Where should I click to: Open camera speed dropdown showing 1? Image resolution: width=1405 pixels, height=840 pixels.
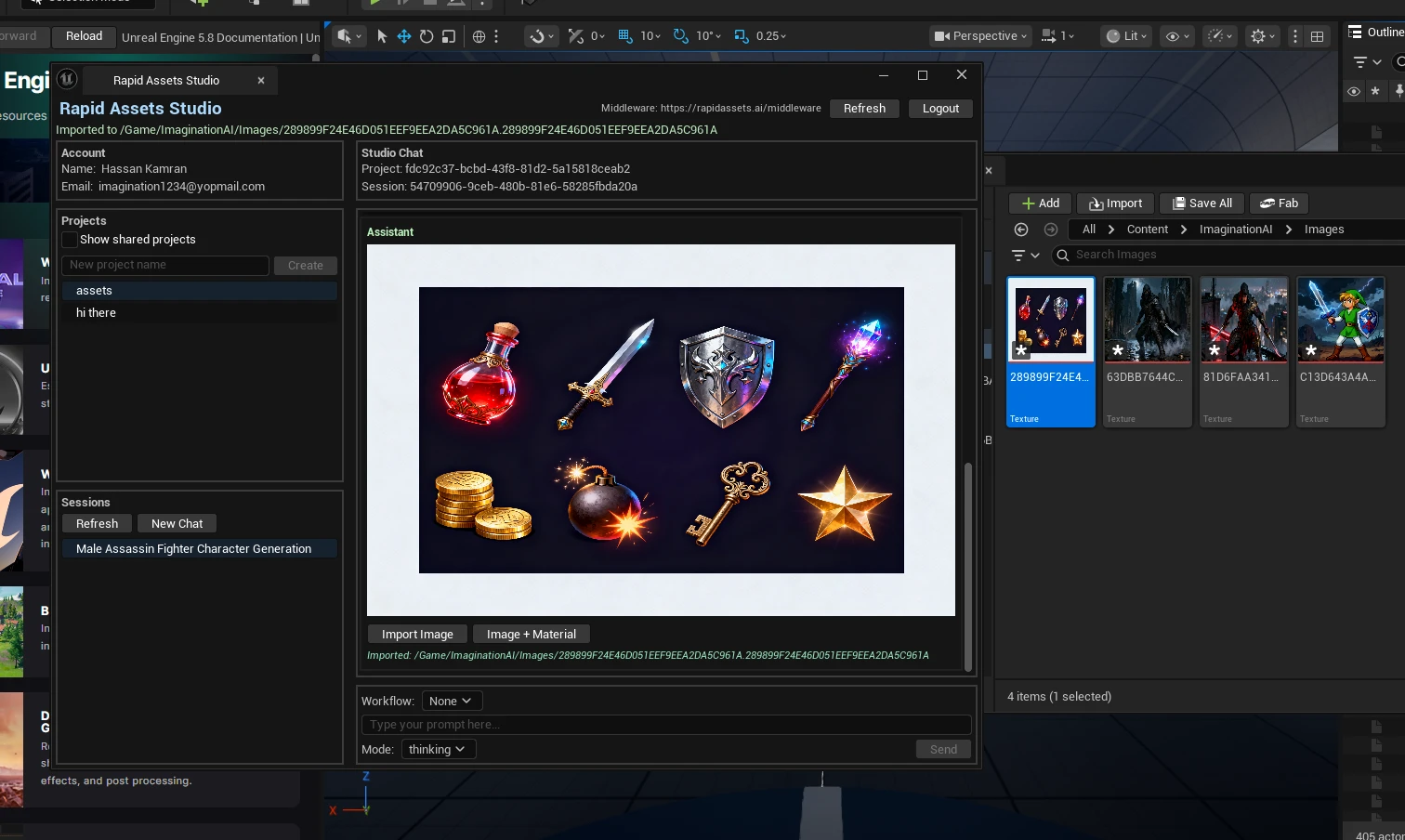click(1058, 36)
